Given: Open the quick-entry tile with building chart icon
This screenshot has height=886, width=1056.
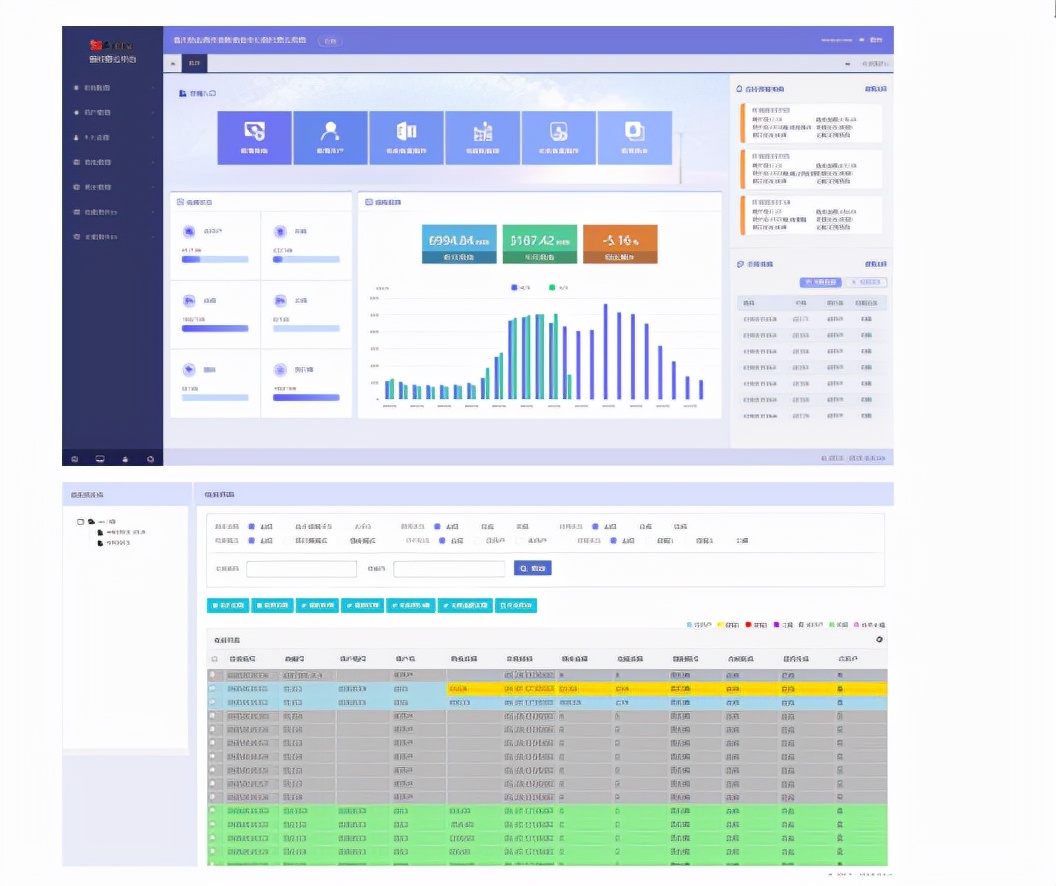Looking at the screenshot, I should point(482,137).
